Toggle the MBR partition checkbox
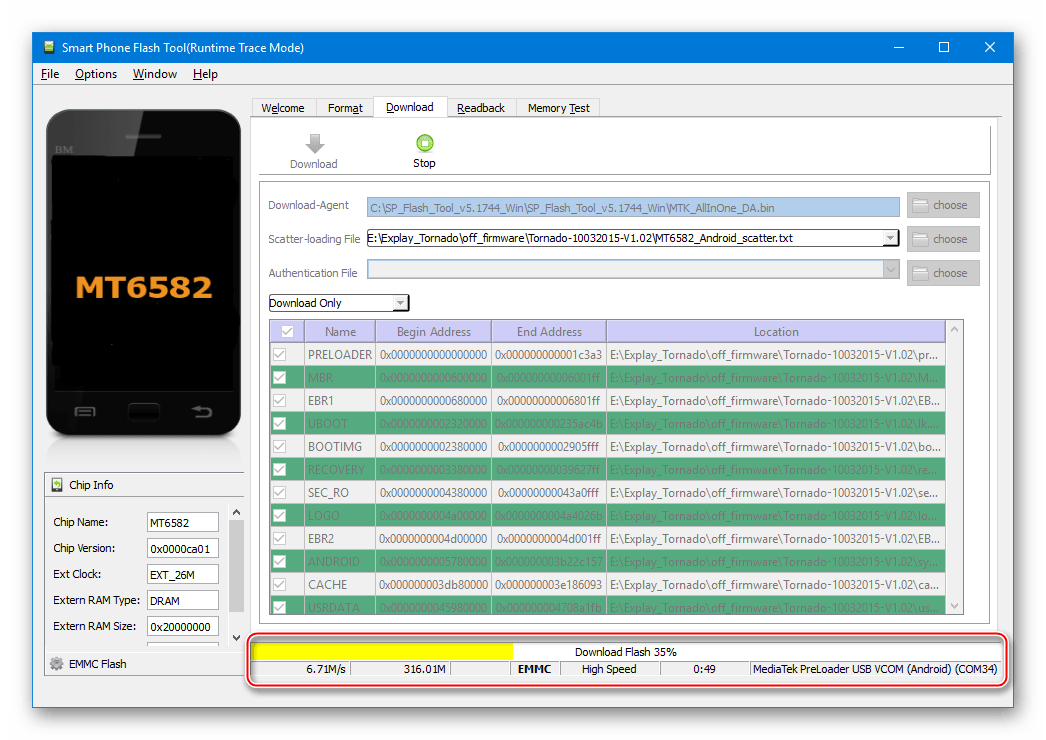 click(x=280, y=378)
